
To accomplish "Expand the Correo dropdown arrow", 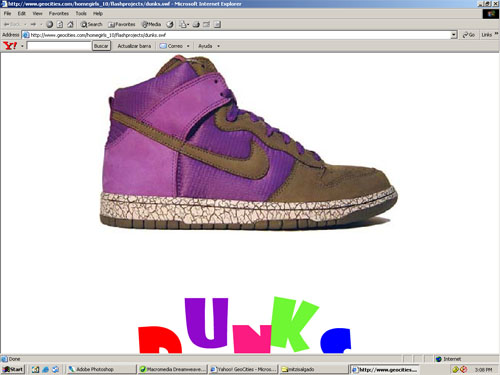I will (x=188, y=46).
